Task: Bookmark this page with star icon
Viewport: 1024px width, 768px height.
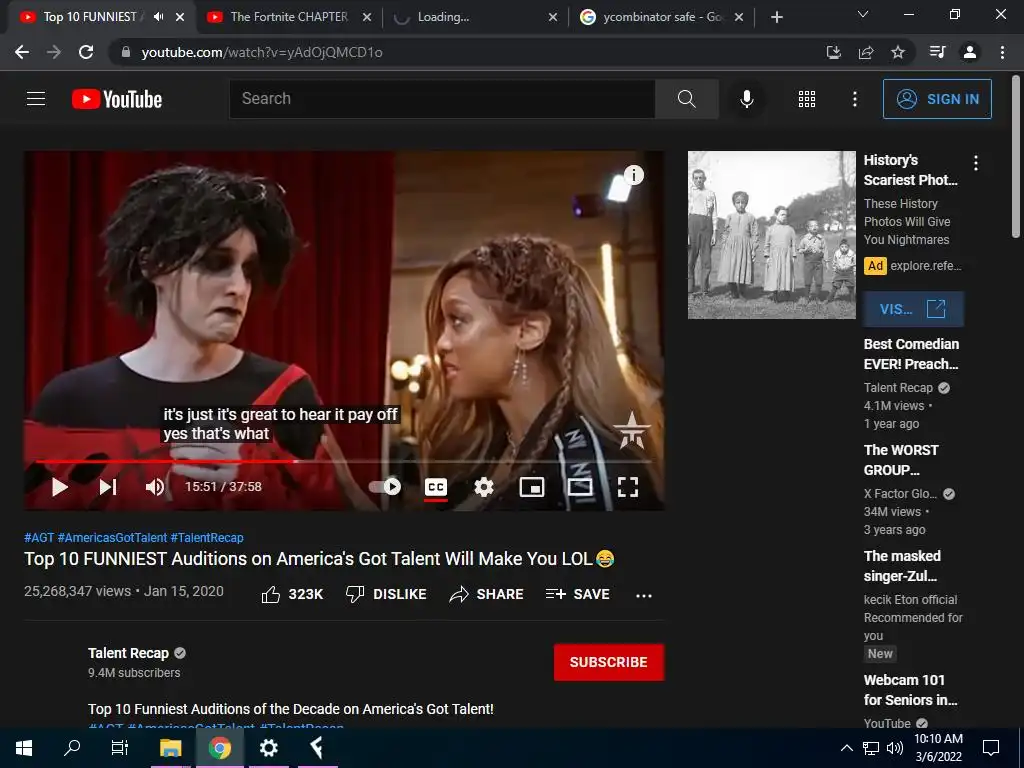Action: 898,52
